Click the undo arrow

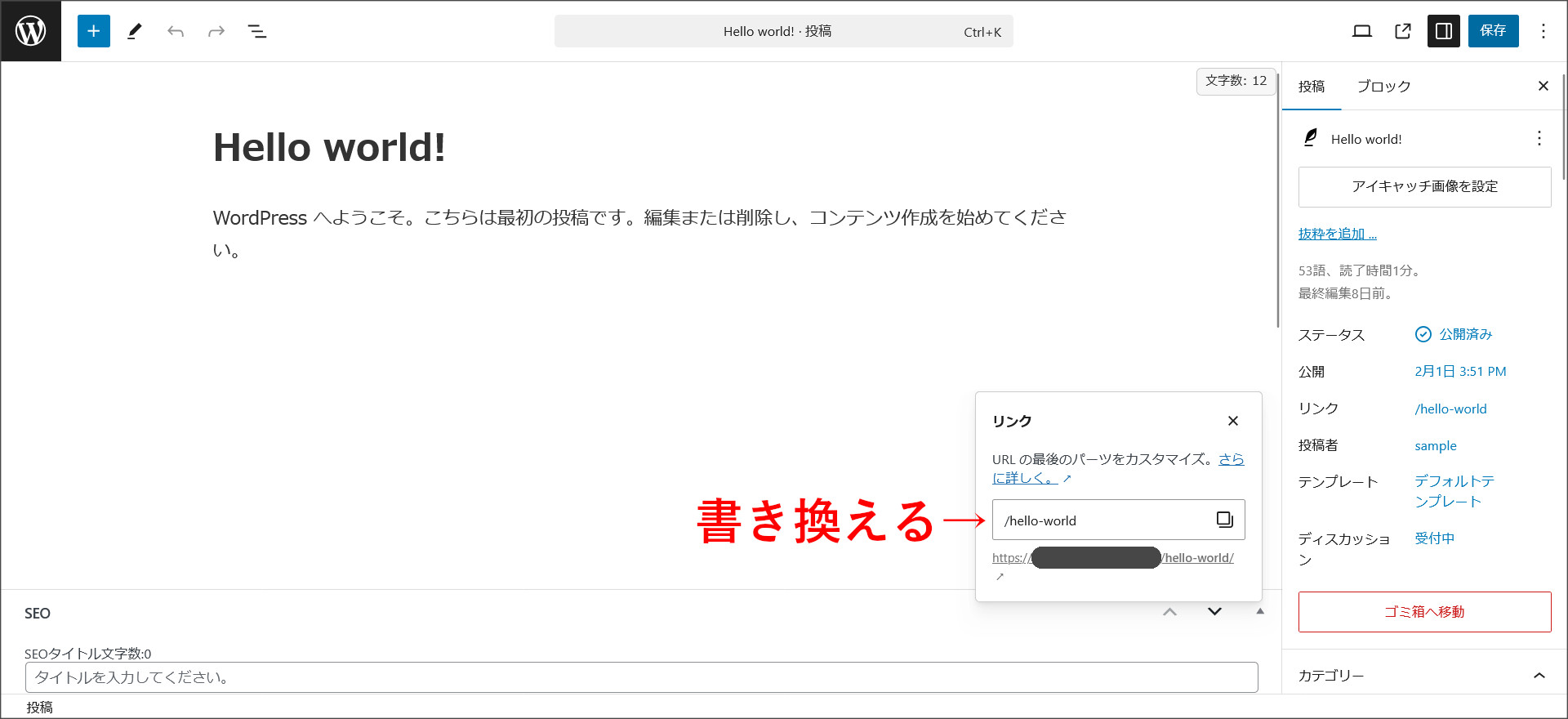pos(176,31)
